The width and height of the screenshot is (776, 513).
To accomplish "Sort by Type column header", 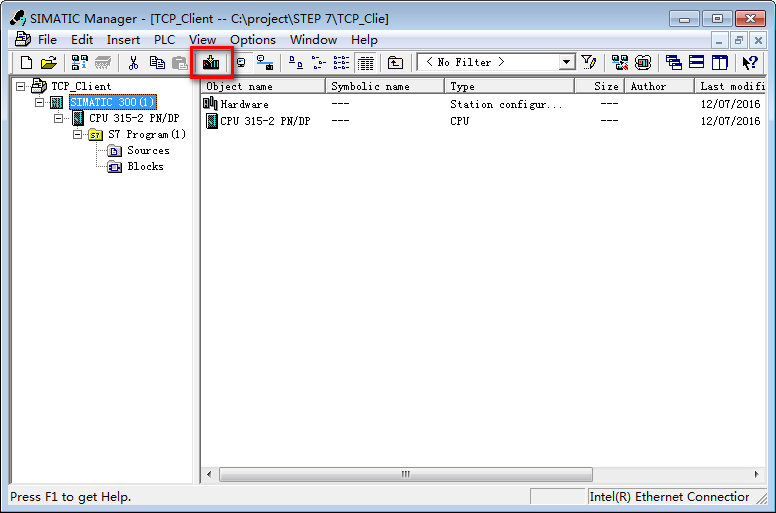I will click(x=510, y=86).
